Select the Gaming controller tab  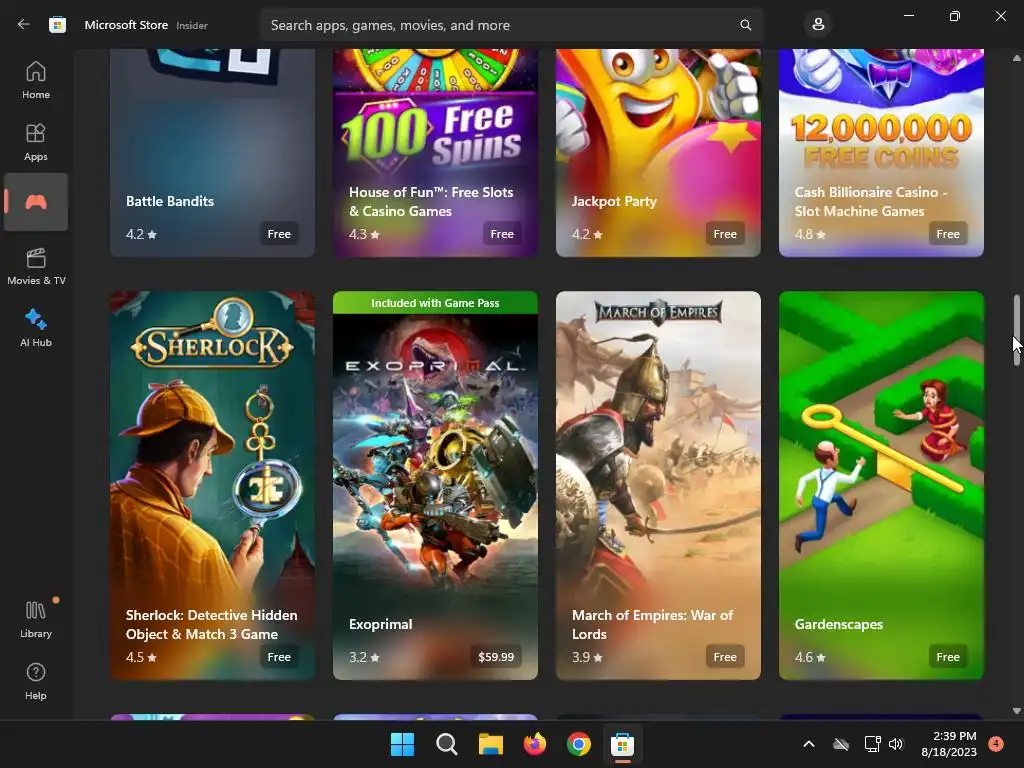(x=36, y=202)
